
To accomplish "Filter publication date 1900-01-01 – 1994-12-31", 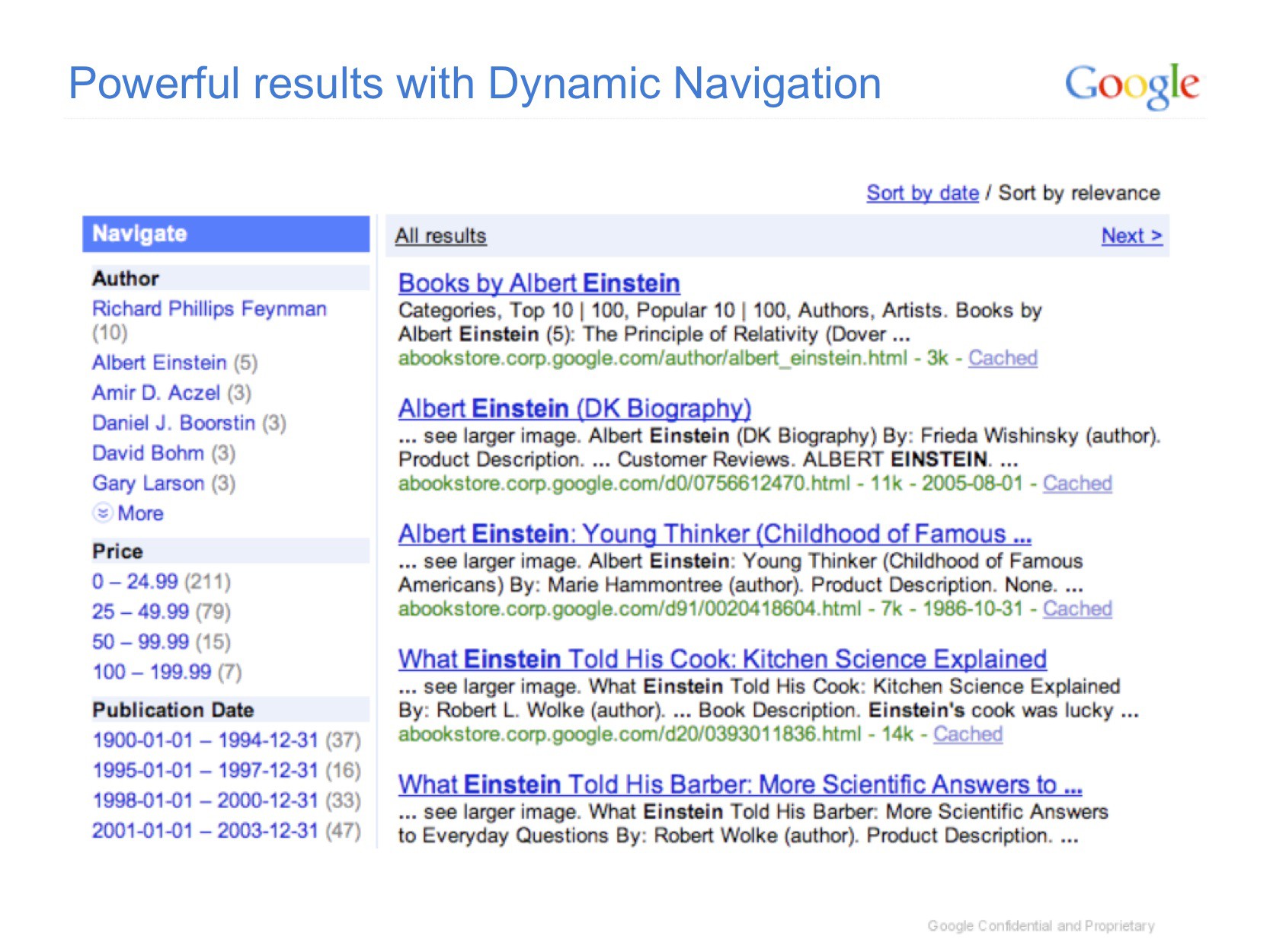I will point(205,740).
